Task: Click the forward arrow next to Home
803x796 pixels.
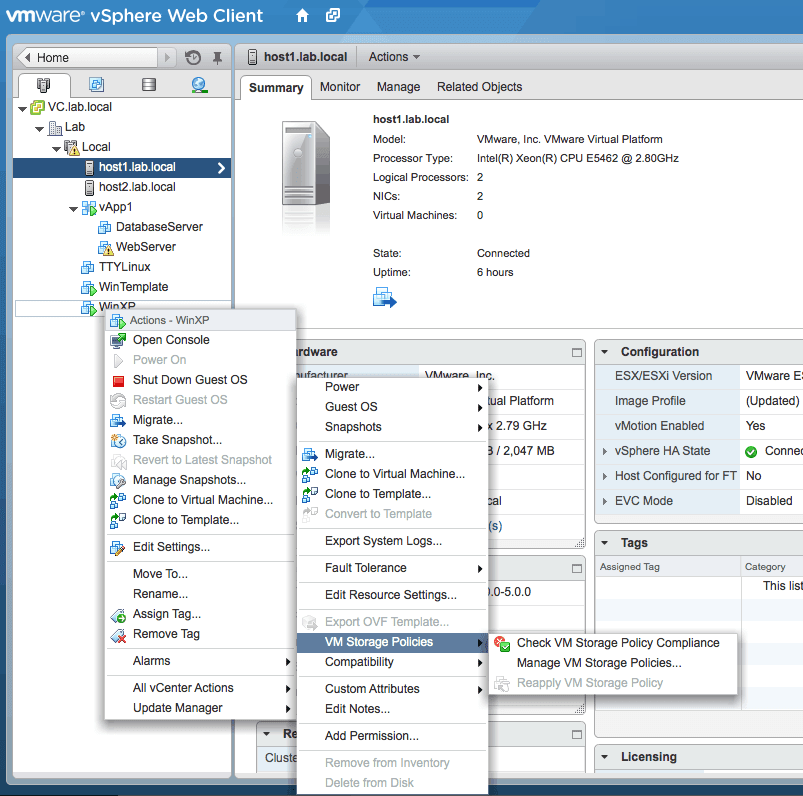Action: pyautogui.click(x=166, y=57)
